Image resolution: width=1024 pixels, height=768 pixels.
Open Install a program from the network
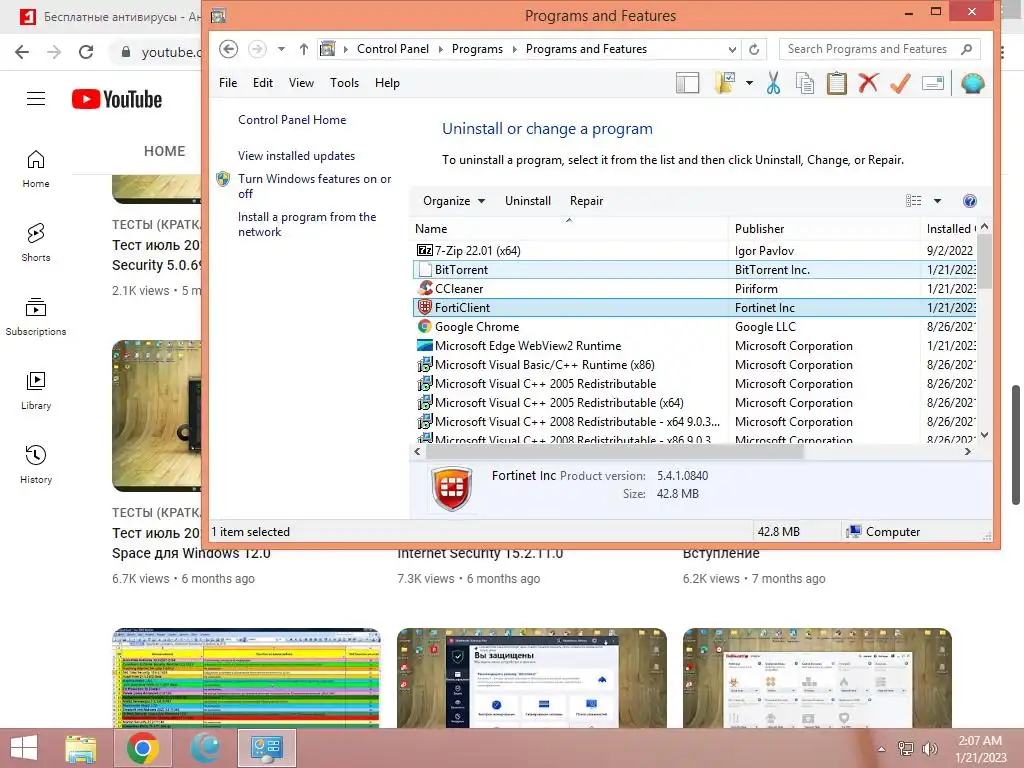click(x=307, y=224)
